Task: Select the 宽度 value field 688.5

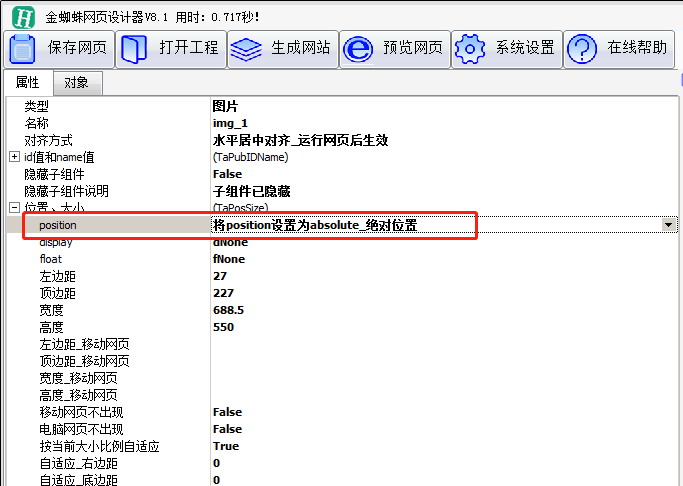Action: (230, 310)
